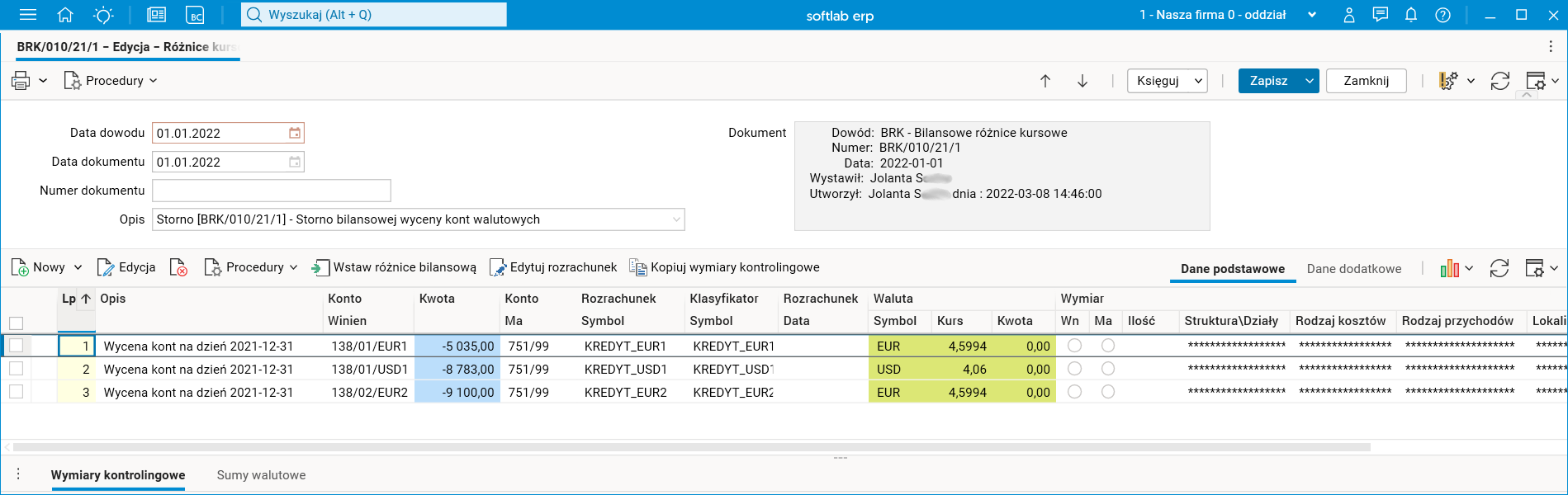Screen dimensions: 1568x495
Task: Switch to Dane dodatkowe tab
Action: pos(1354,269)
